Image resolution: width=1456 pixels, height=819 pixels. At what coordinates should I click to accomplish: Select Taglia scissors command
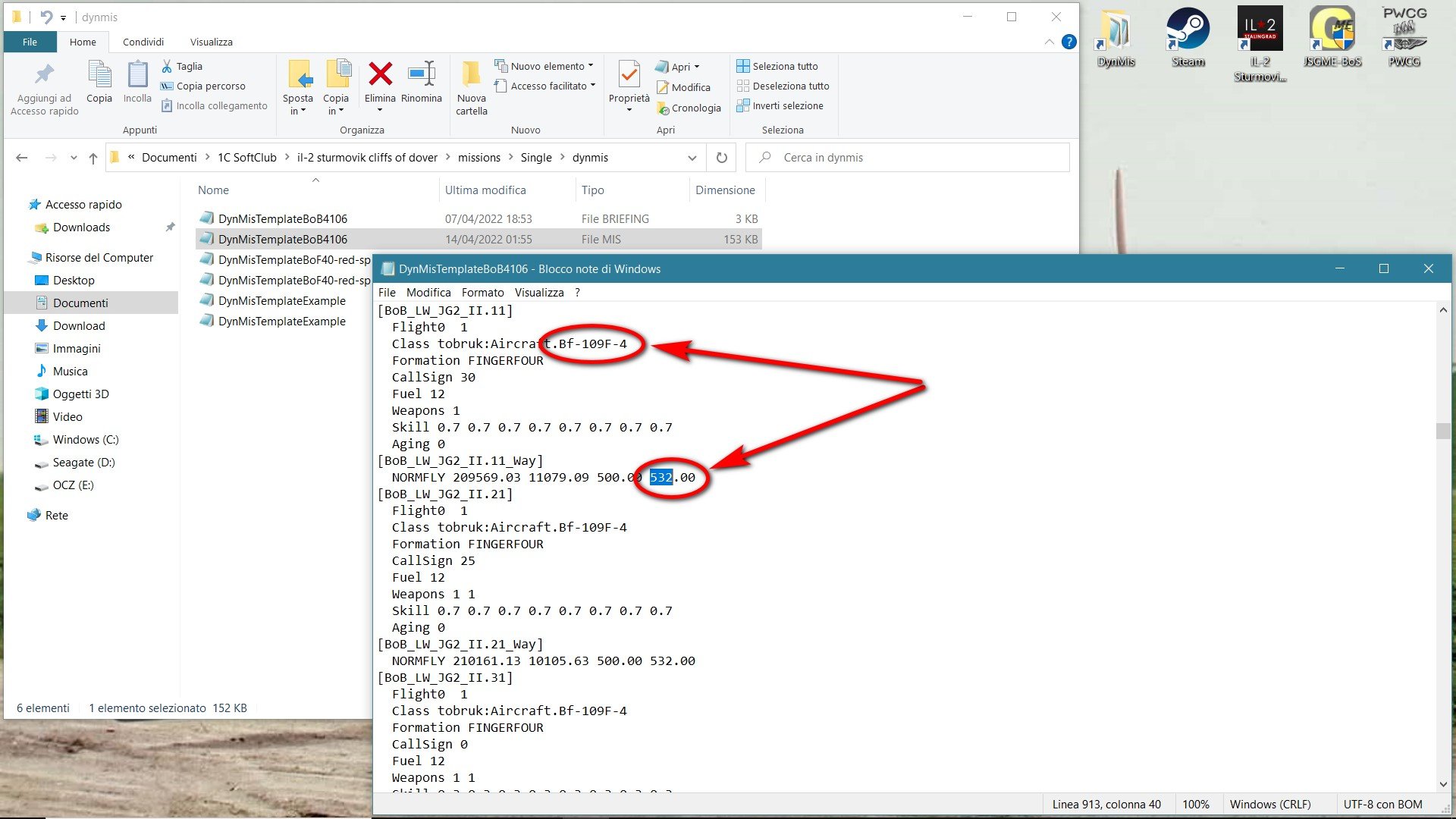pyautogui.click(x=182, y=66)
